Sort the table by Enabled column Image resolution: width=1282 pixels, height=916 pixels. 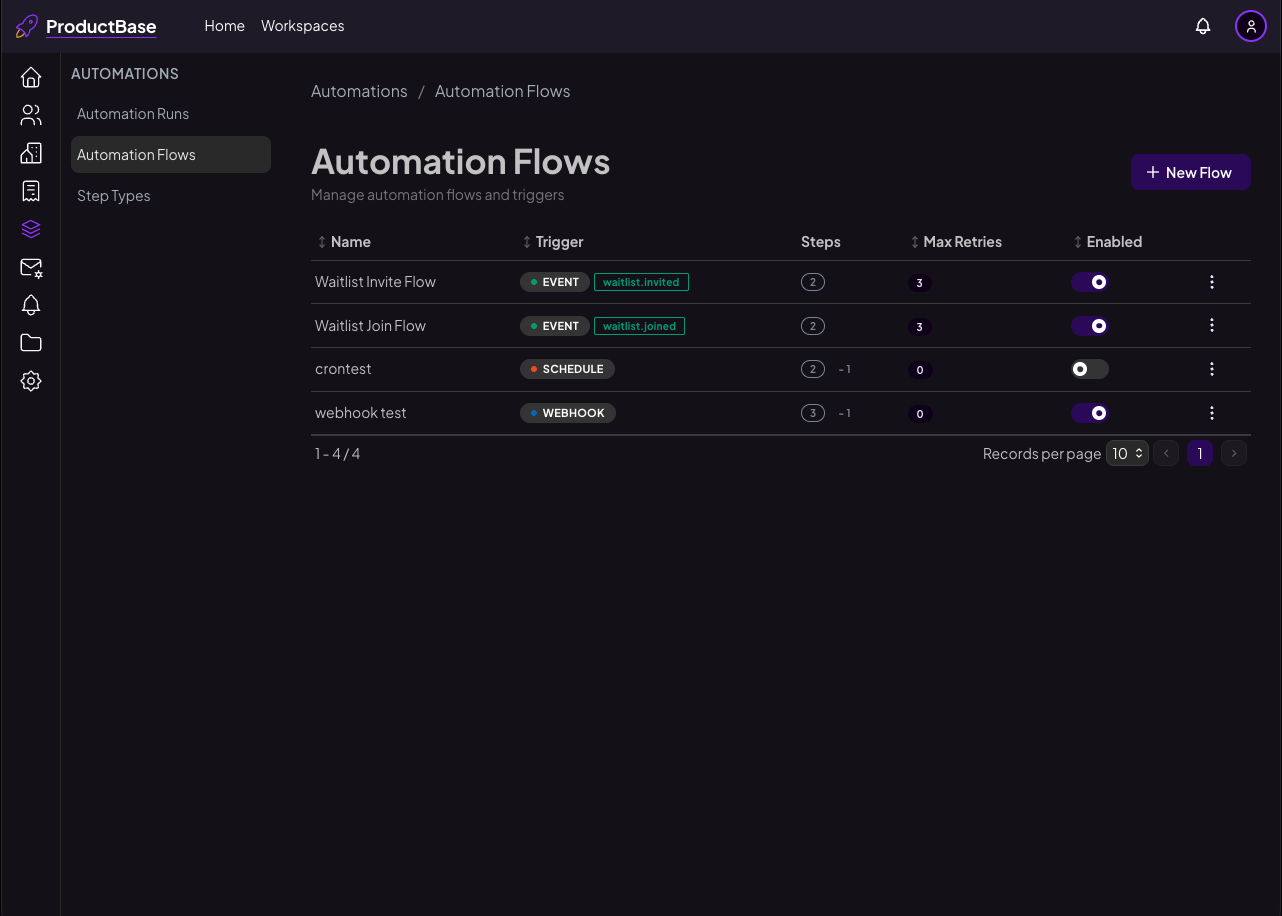(1108, 242)
